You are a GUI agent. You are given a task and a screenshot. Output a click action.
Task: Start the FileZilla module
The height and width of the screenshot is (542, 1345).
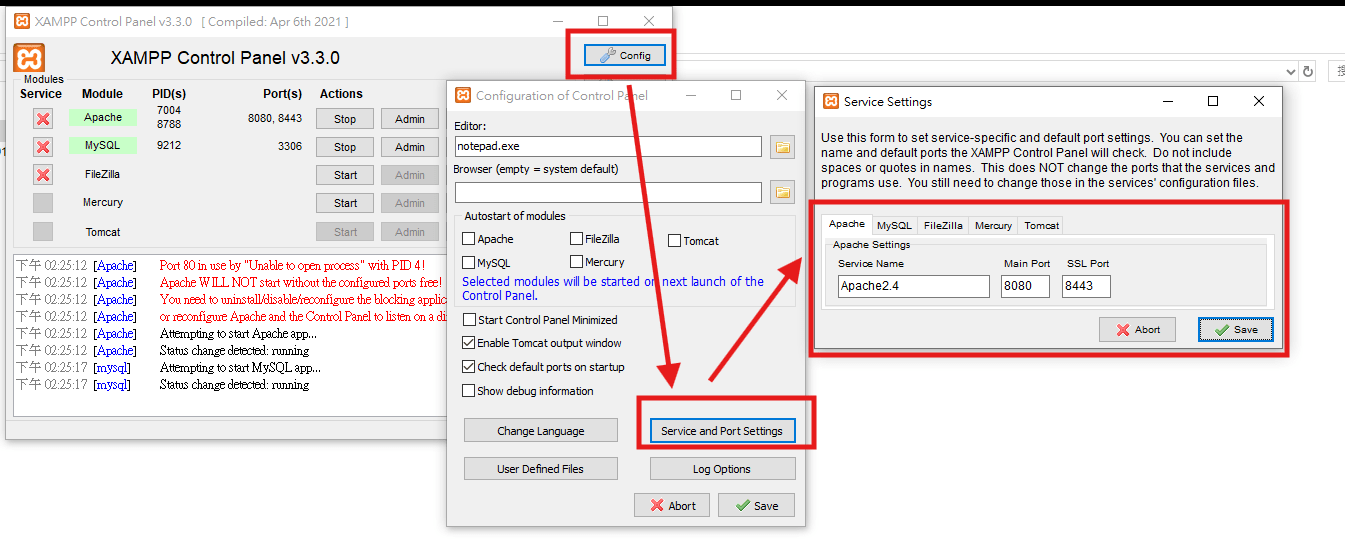[x=345, y=175]
